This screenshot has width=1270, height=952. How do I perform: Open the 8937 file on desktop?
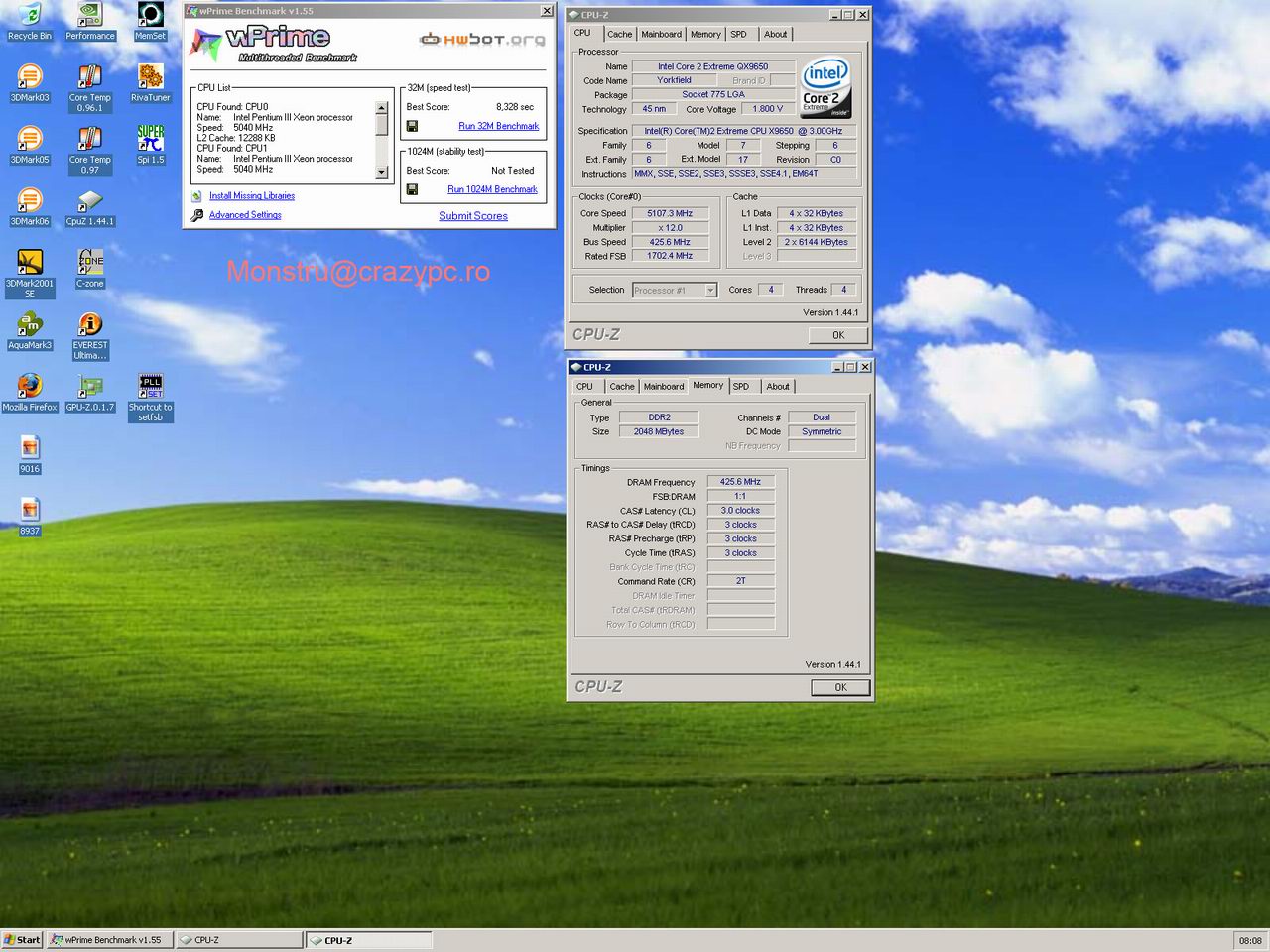30,517
